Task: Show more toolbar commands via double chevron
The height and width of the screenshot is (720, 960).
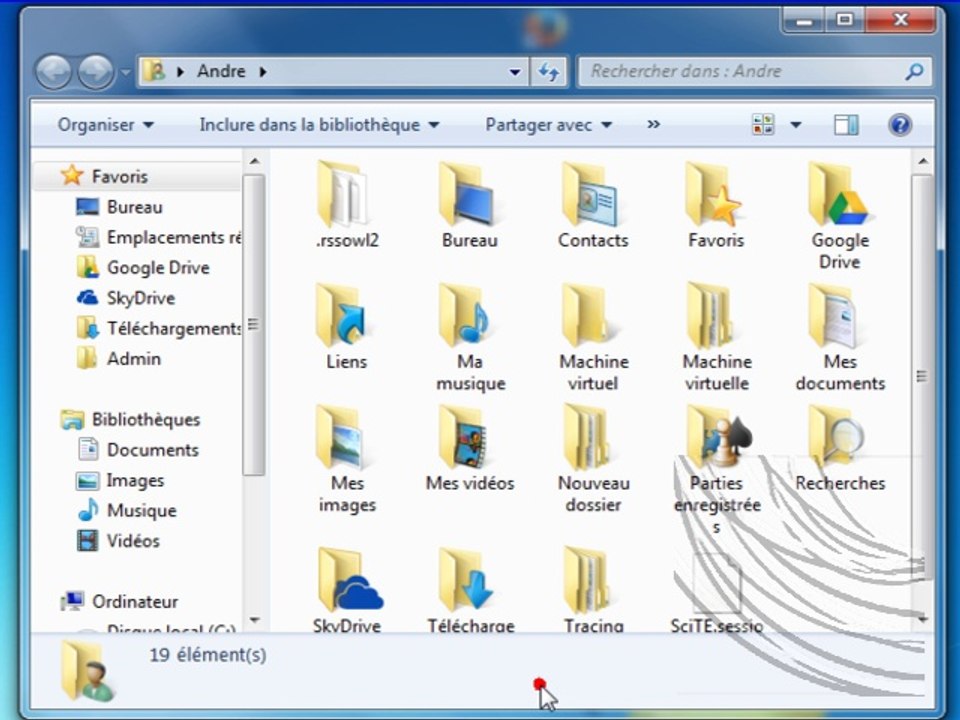Action: (x=653, y=124)
